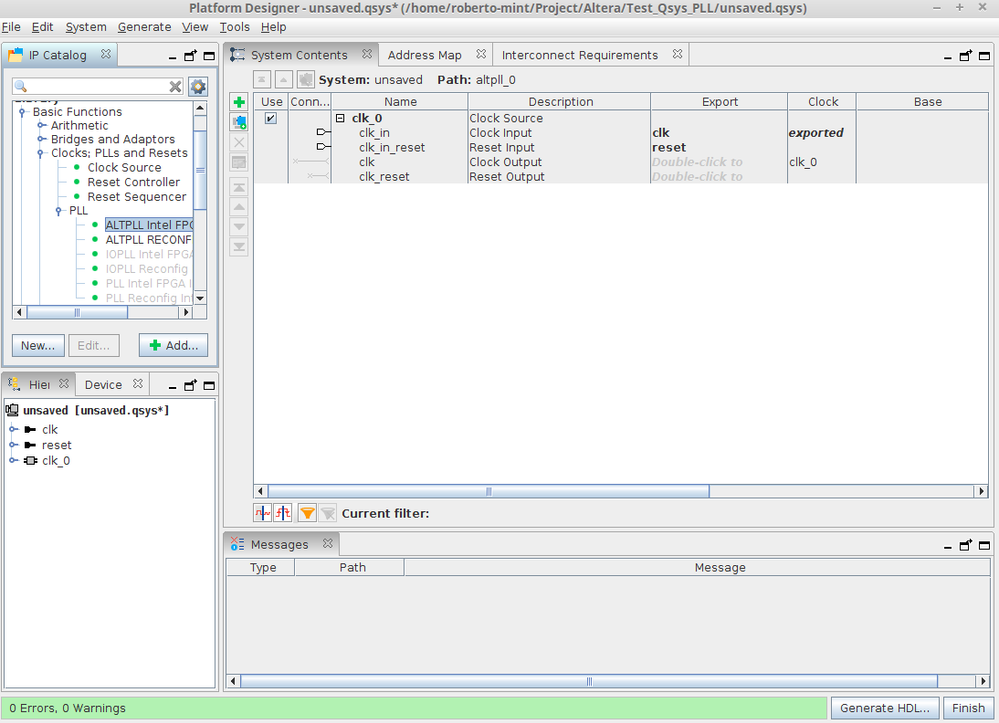Click the gray clear-filter funnel icon
999x723 pixels.
pyautogui.click(x=327, y=513)
